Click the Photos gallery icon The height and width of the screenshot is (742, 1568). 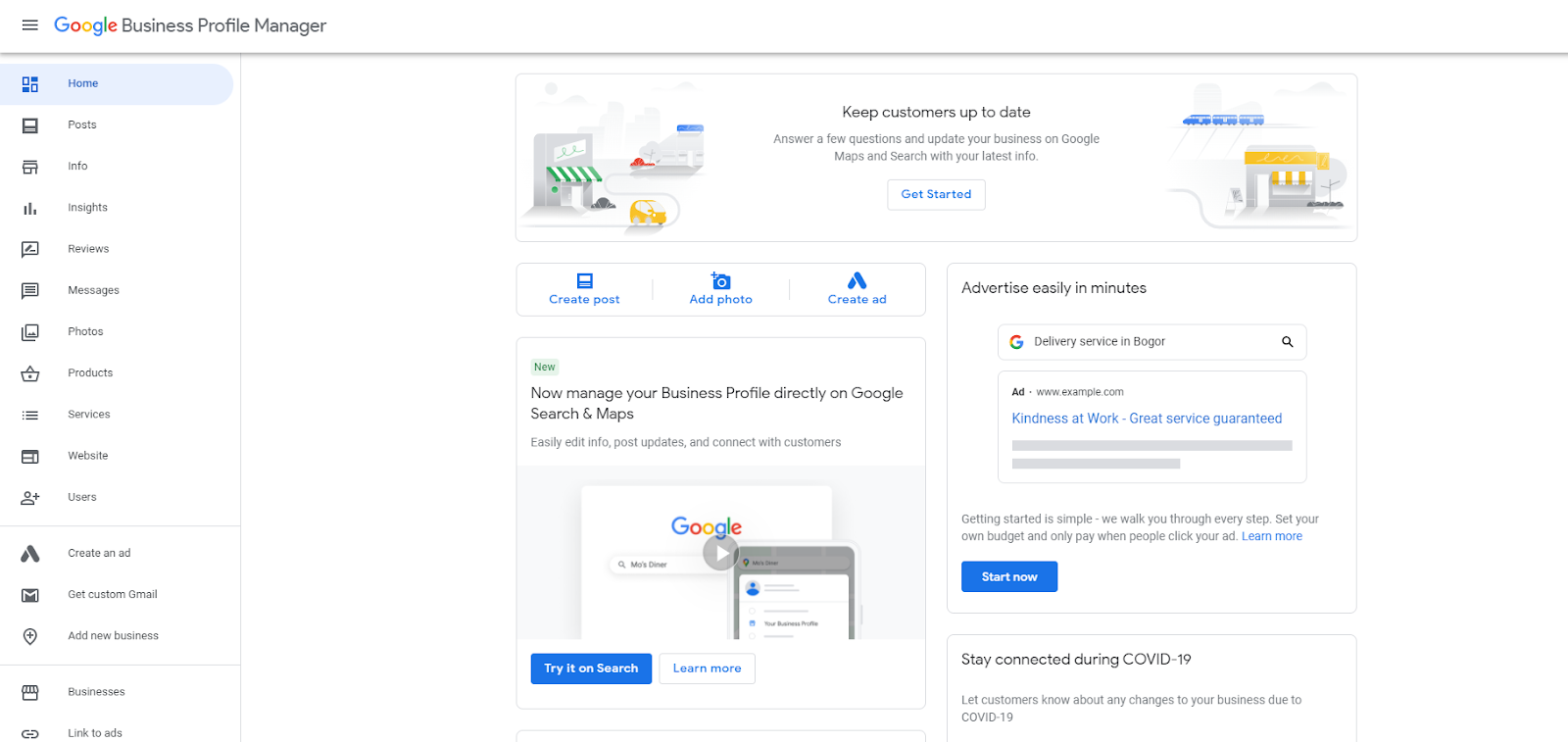click(30, 332)
